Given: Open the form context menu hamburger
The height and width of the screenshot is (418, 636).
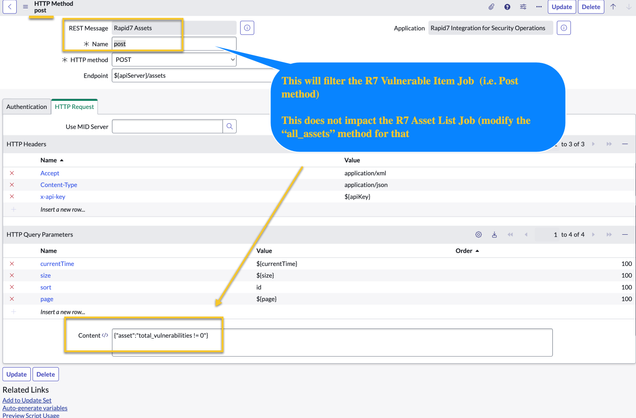Looking at the screenshot, I should point(25,7).
